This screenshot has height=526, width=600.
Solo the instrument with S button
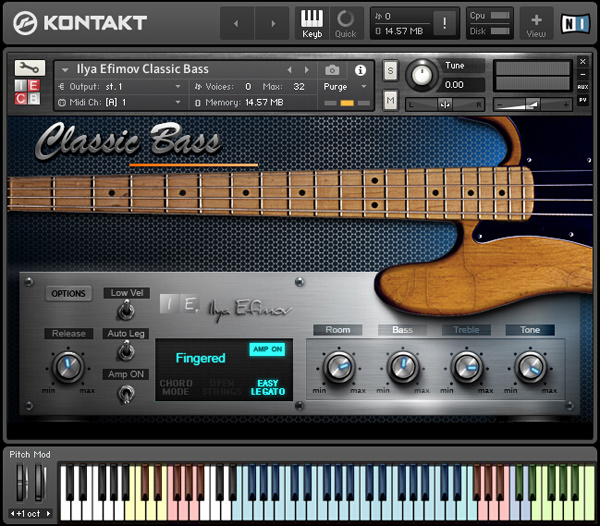(x=390, y=70)
